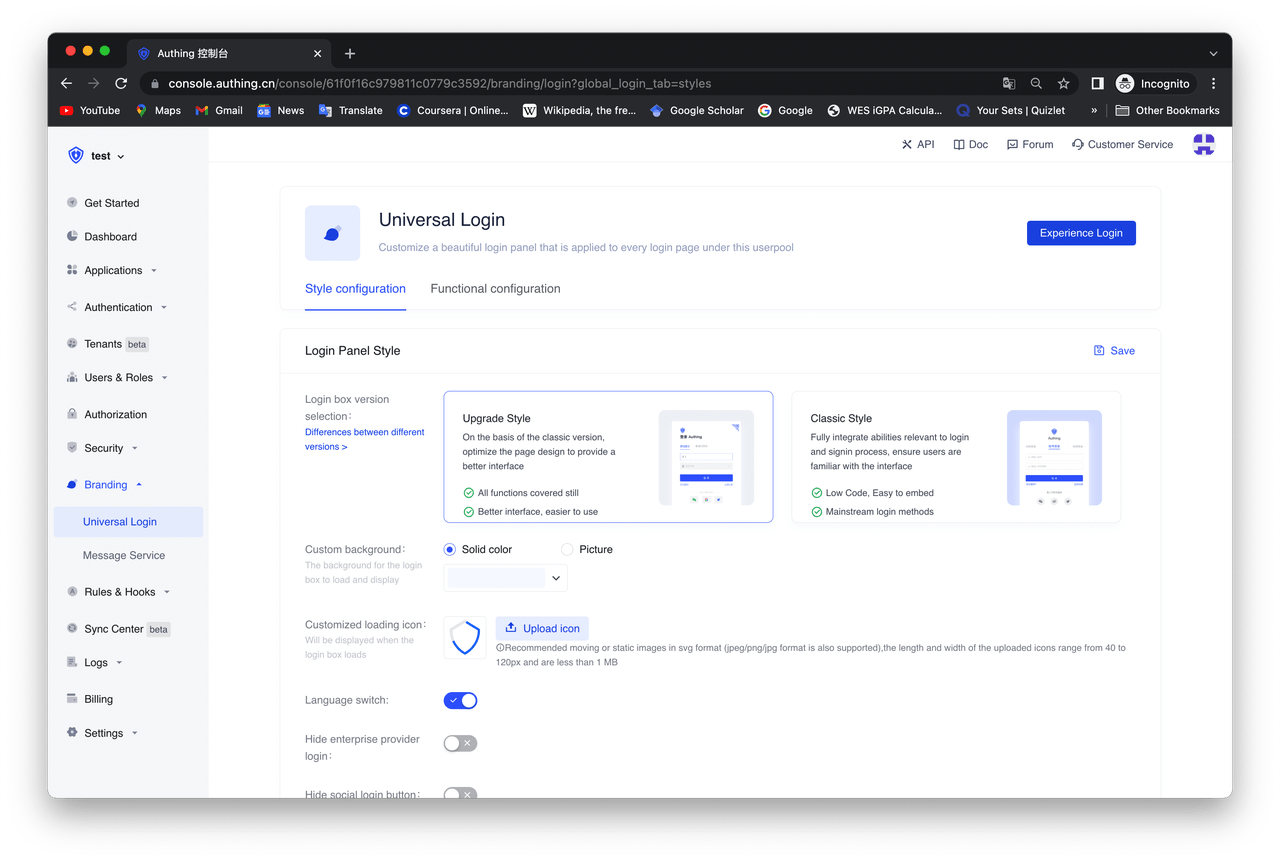
Task: Click the Dashboard pie chart icon
Action: click(x=72, y=237)
